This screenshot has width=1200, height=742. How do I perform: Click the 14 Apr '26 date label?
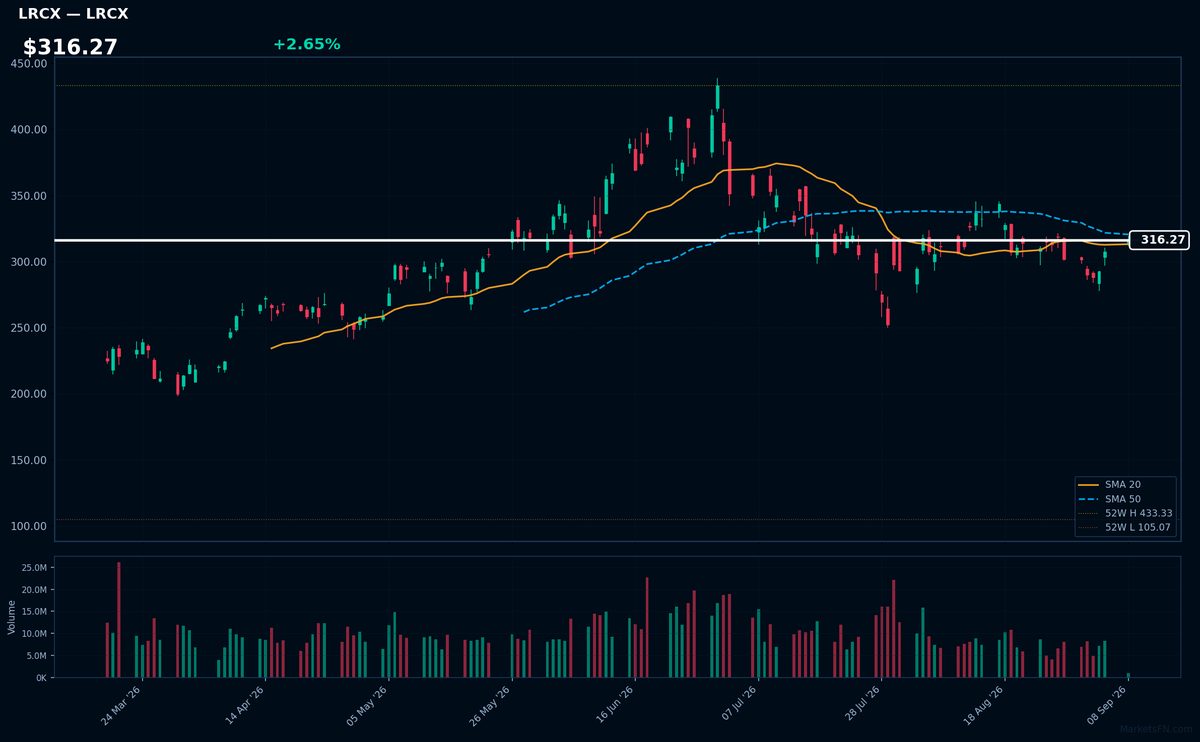245,706
